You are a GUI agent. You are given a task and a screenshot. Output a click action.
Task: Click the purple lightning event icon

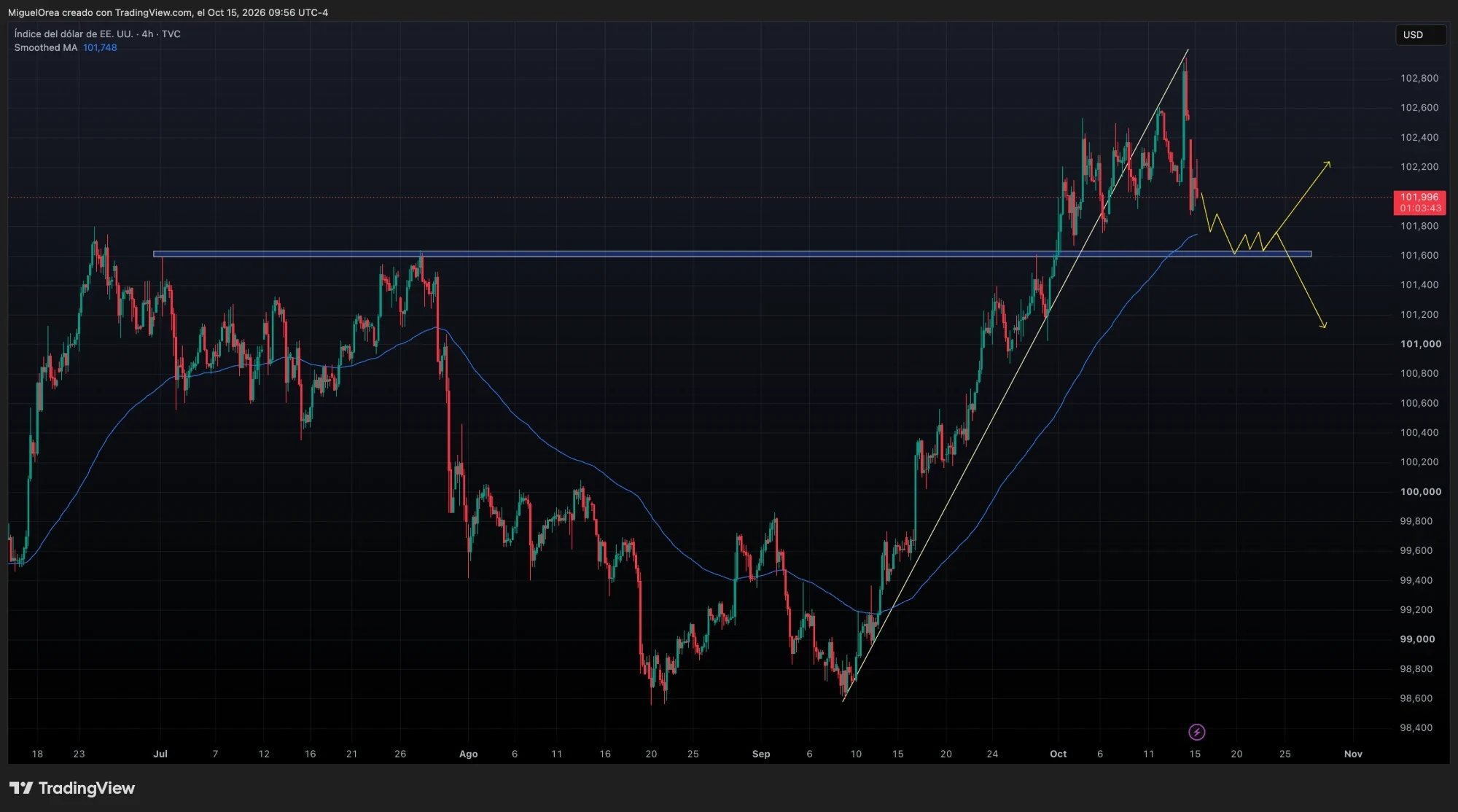(1196, 732)
